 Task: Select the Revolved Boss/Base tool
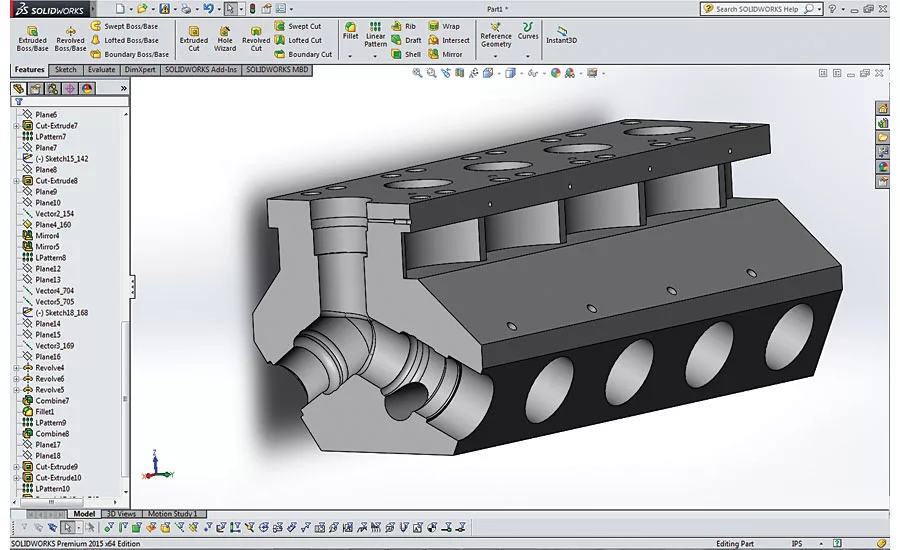click(70, 38)
